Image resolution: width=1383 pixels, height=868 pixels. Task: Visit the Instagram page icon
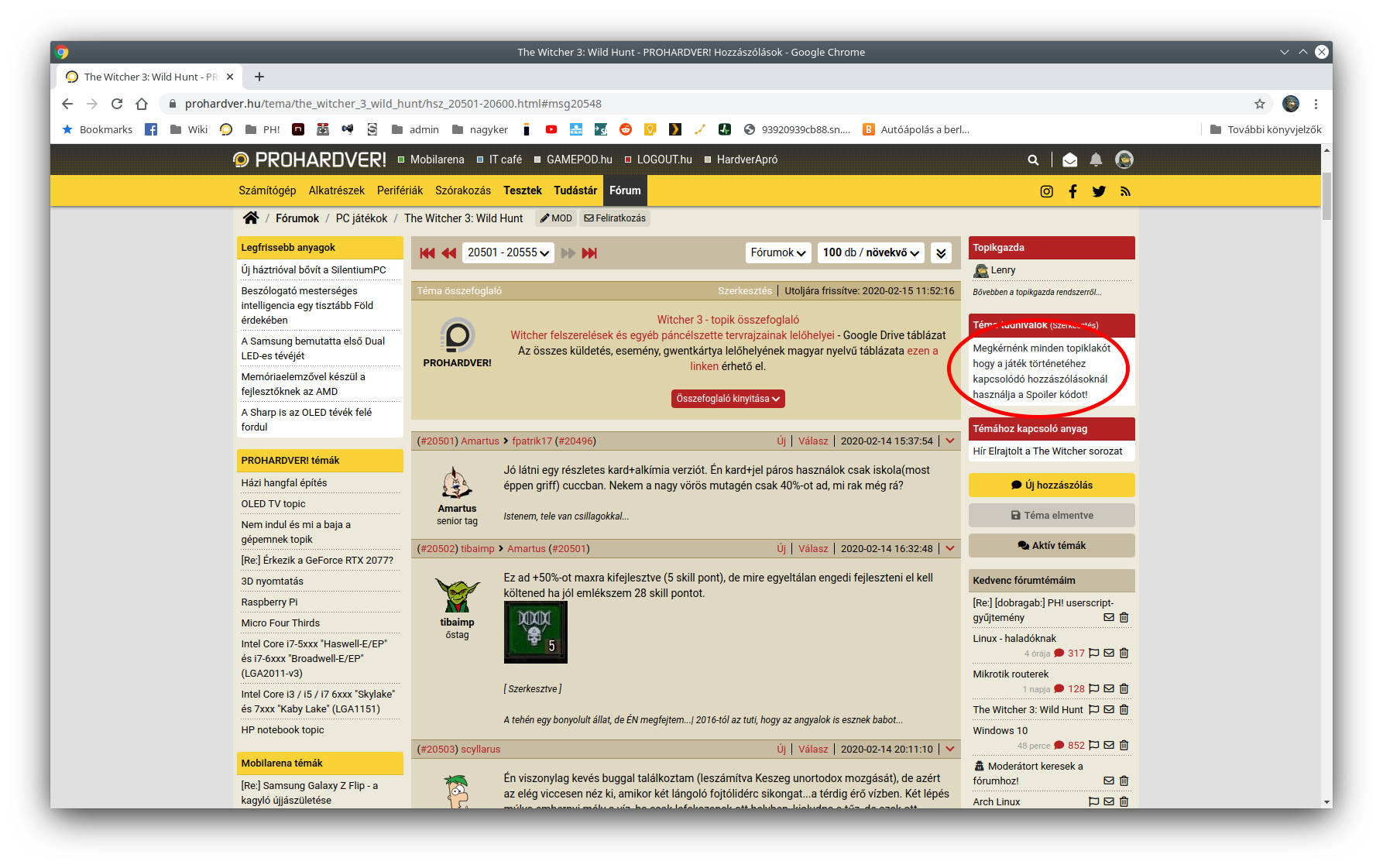1047,191
